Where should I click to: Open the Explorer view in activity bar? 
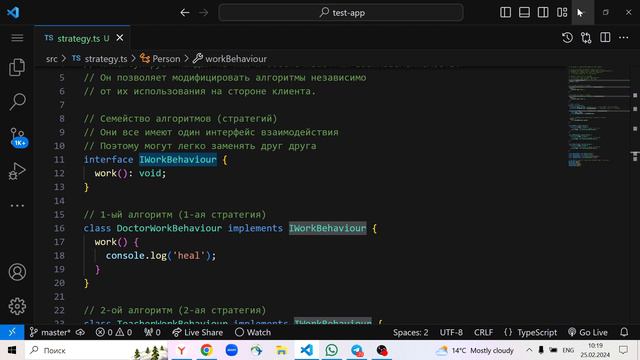point(17,67)
